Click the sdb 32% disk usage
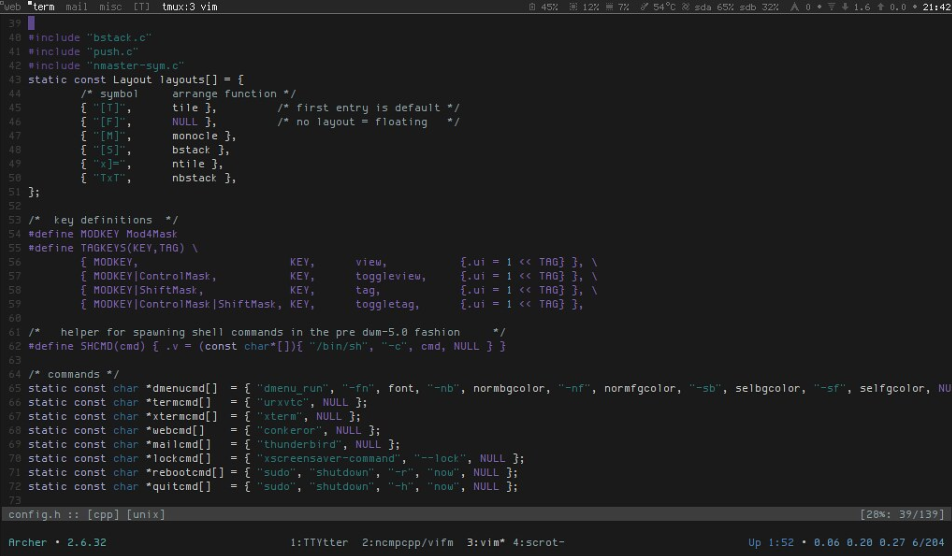952x556 pixels. coord(759,7)
